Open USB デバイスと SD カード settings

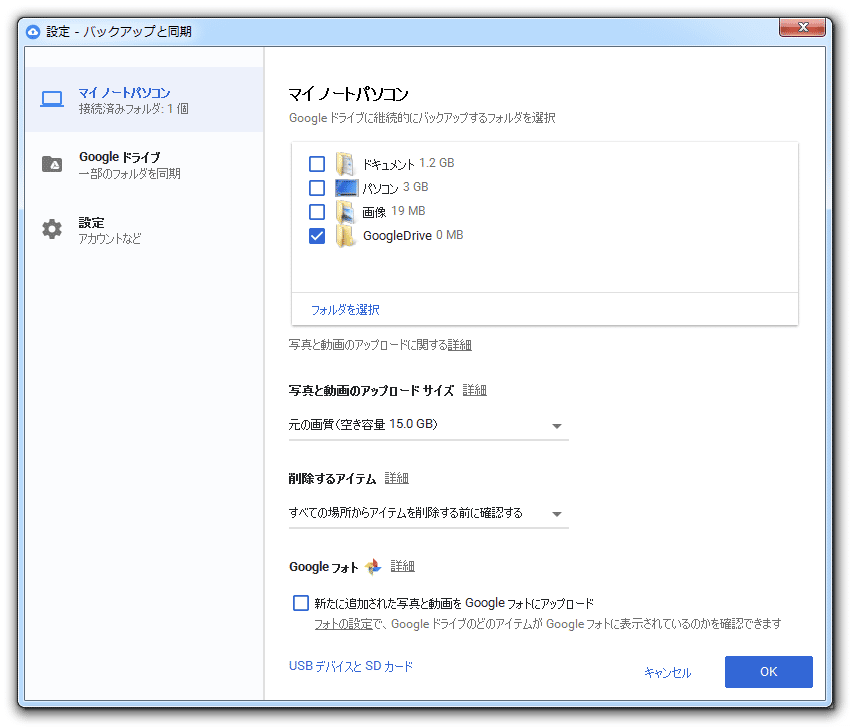tap(351, 666)
